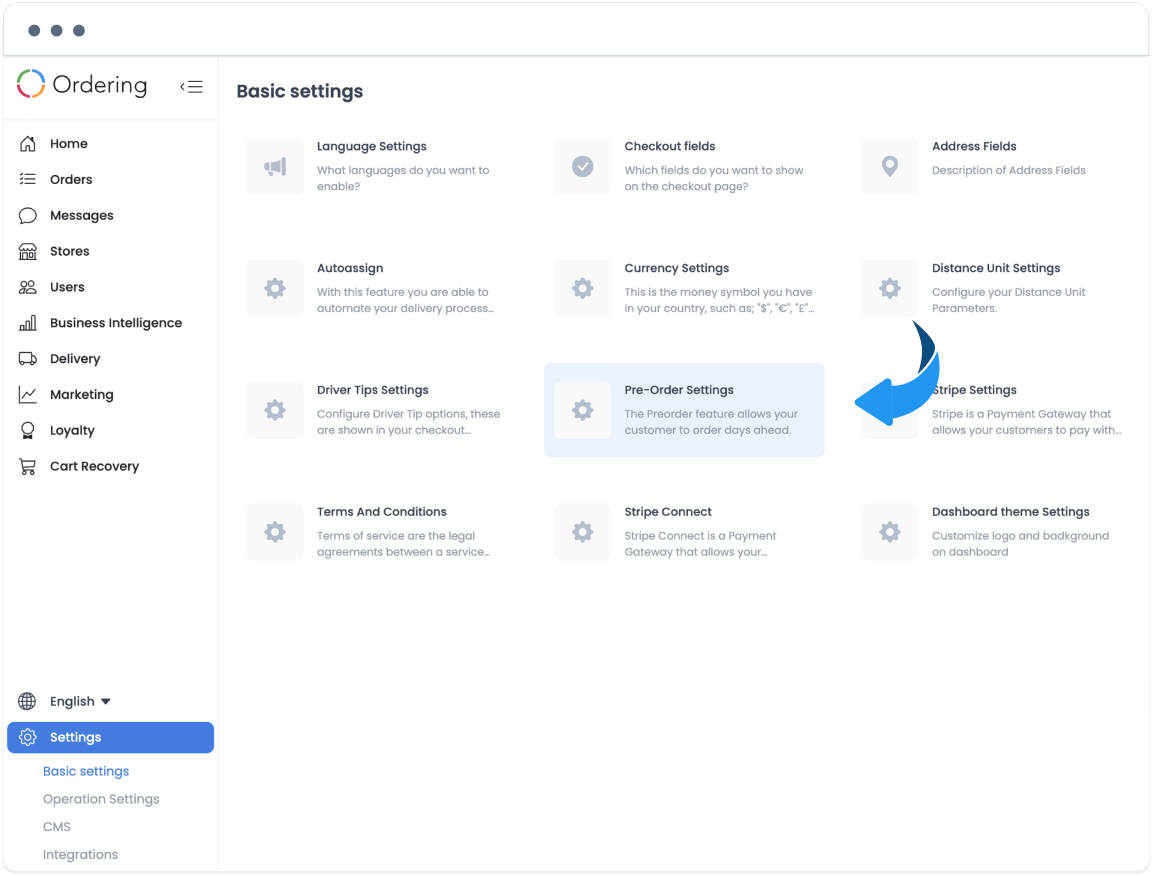Click the Terms And Conditions gear icon
The width and height of the screenshot is (1153, 876).
point(275,532)
